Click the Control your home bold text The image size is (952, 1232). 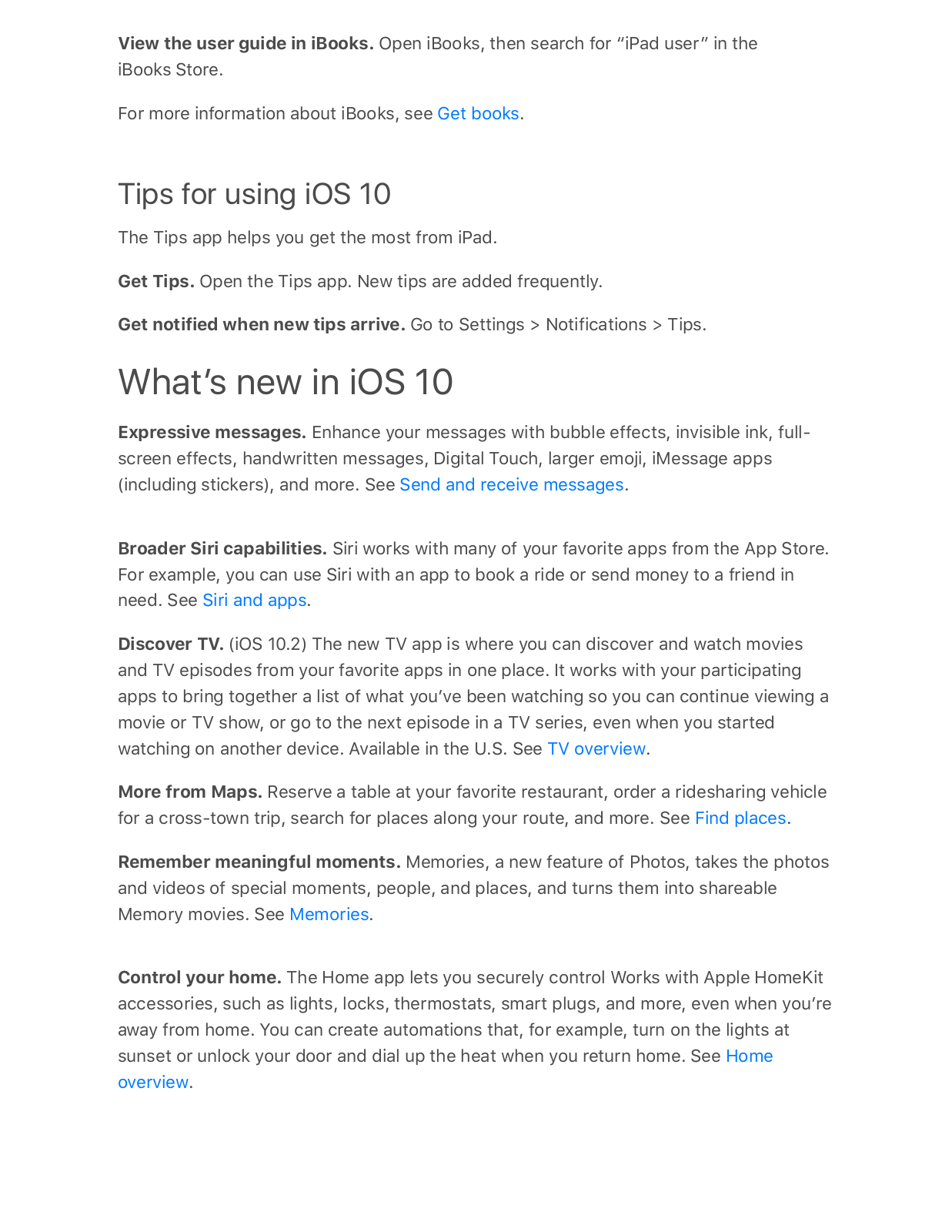[x=200, y=978]
